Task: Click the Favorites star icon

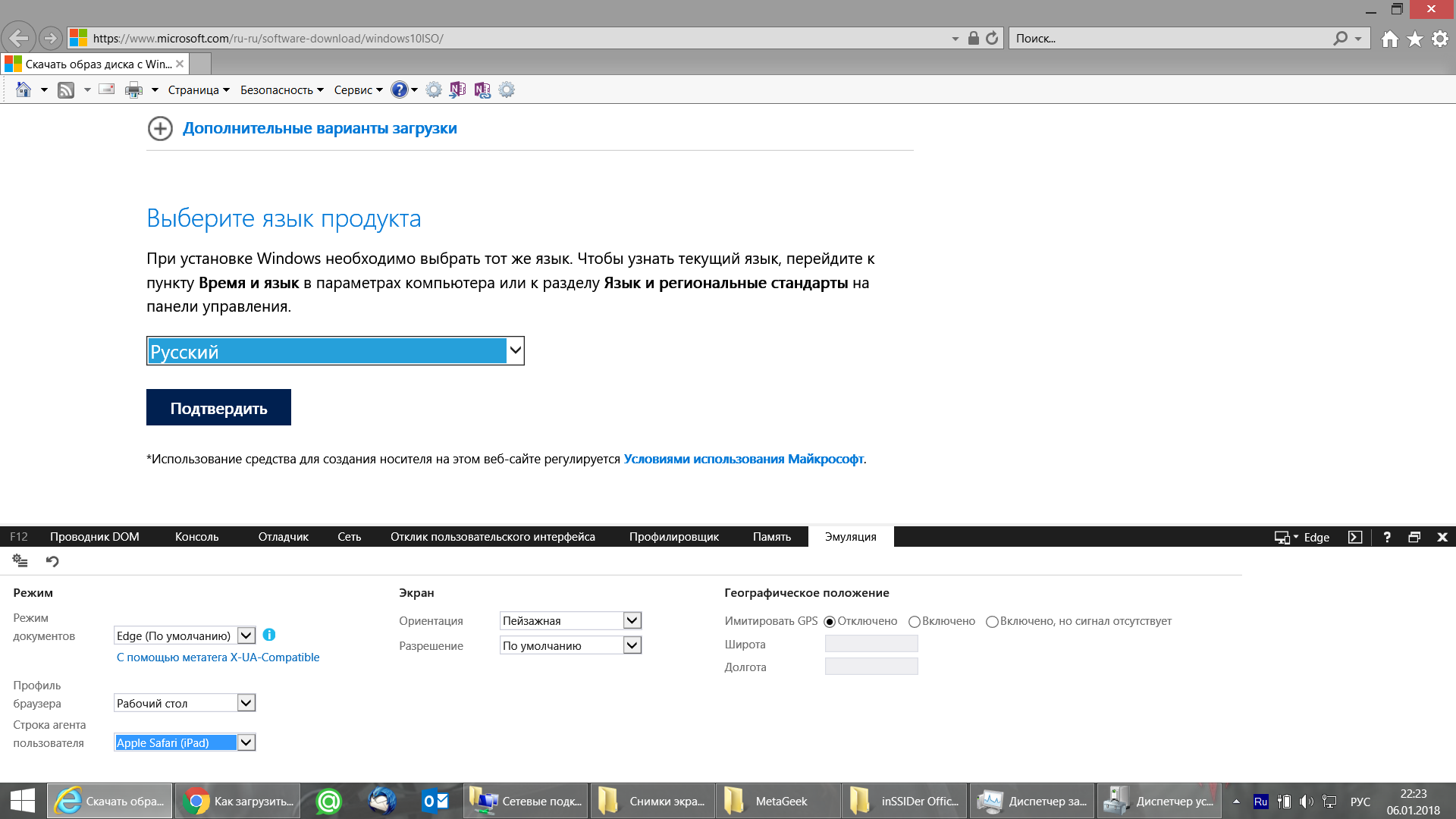Action: (x=1415, y=39)
